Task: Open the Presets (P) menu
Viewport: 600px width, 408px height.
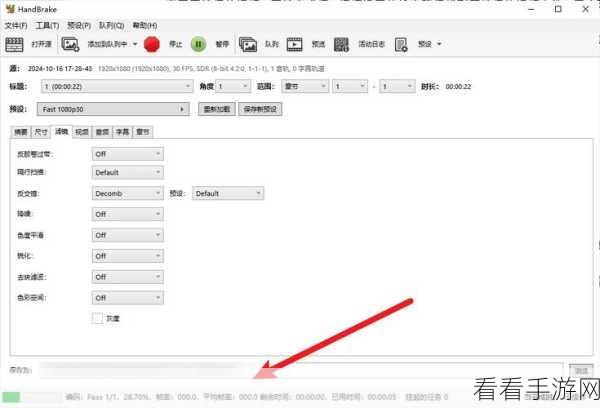Action: 79,26
